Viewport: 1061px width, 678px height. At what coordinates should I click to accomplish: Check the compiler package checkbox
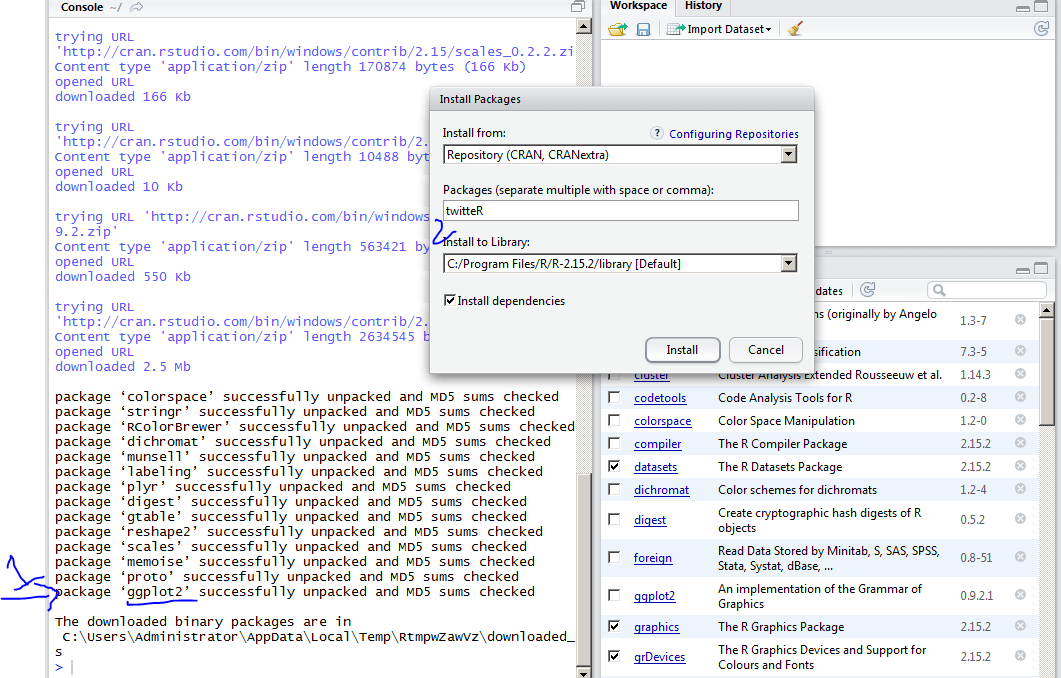click(614, 443)
